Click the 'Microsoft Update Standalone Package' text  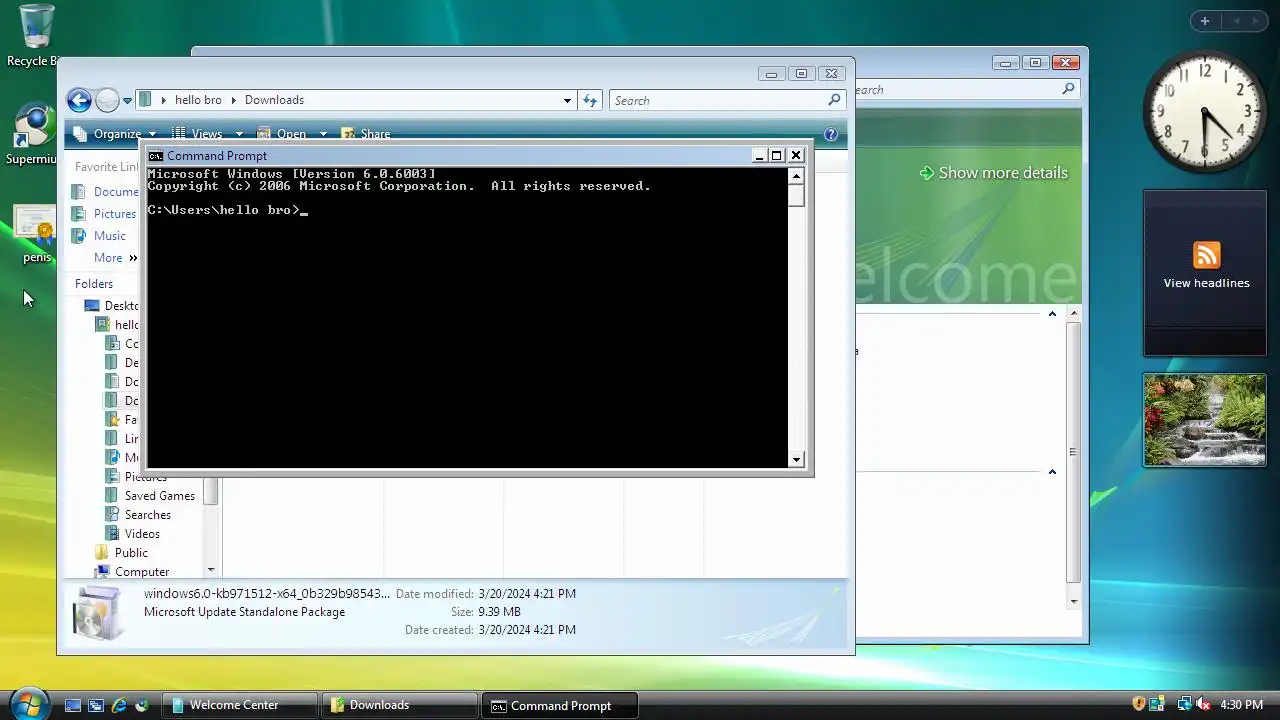(x=244, y=612)
